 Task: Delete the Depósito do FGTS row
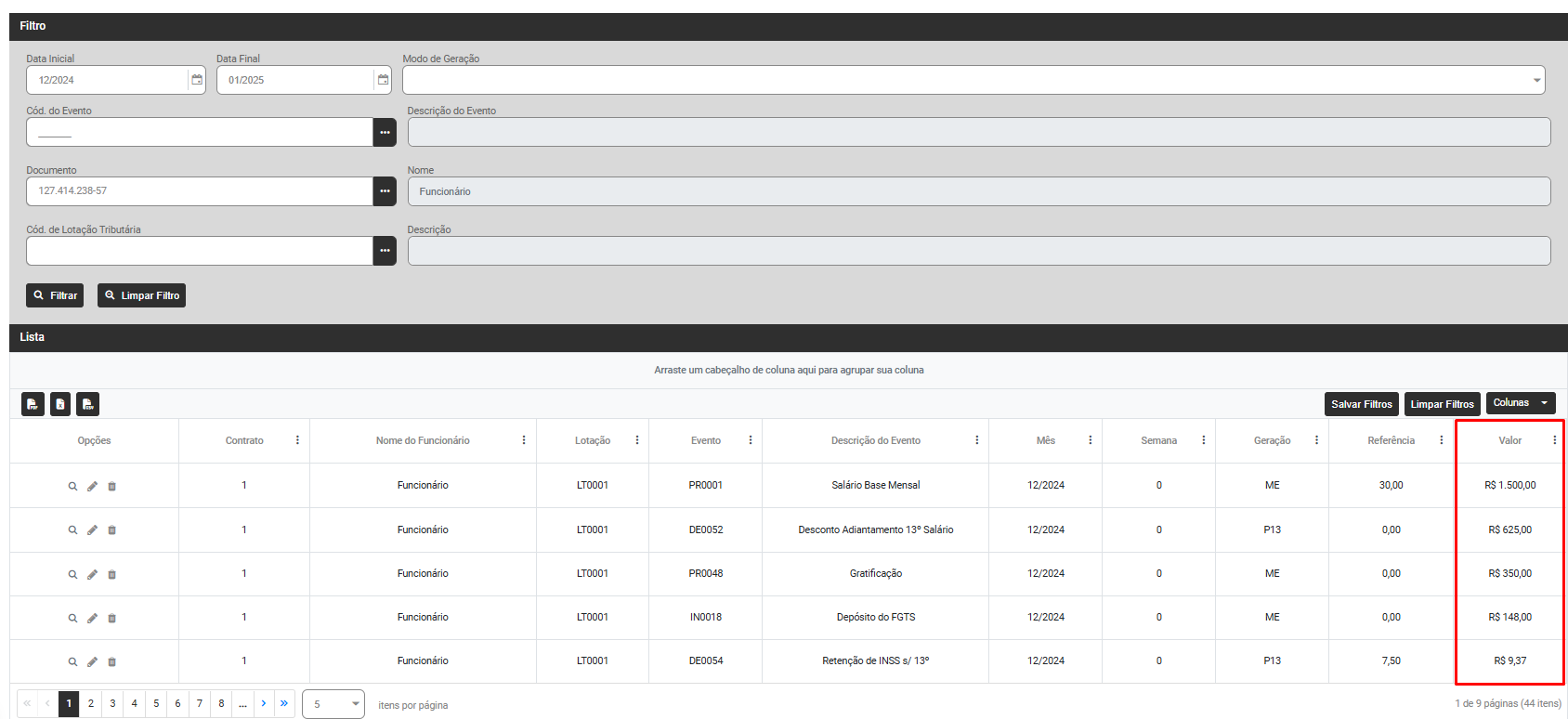(x=112, y=618)
